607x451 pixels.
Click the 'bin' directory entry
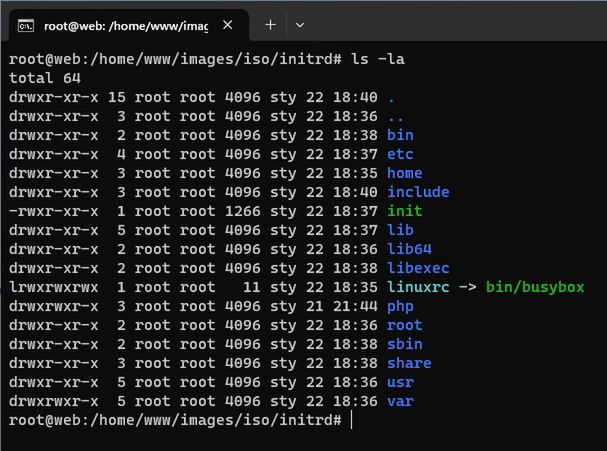pyautogui.click(x=399, y=135)
